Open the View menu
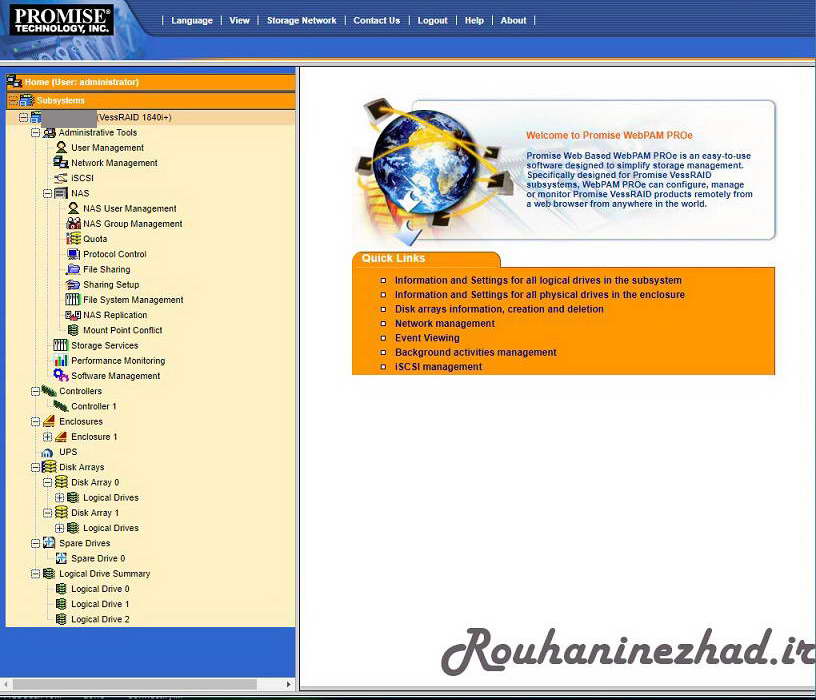The height and width of the screenshot is (700, 816). tap(239, 21)
